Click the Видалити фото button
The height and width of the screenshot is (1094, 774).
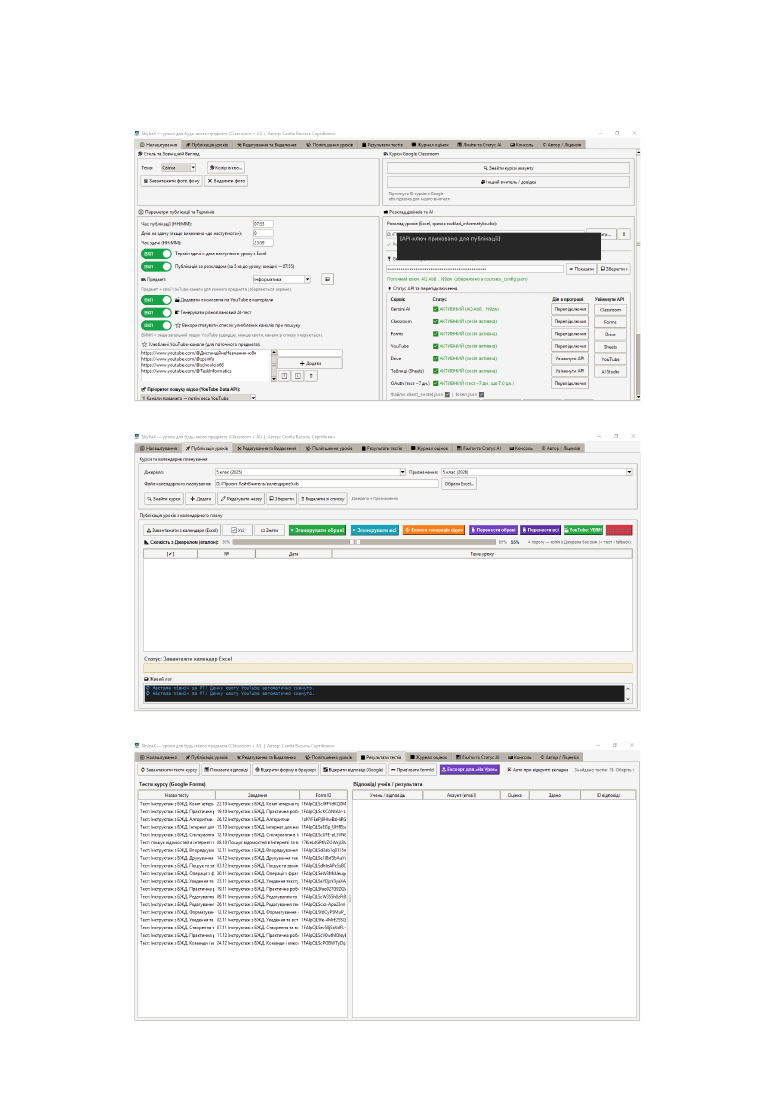point(226,181)
